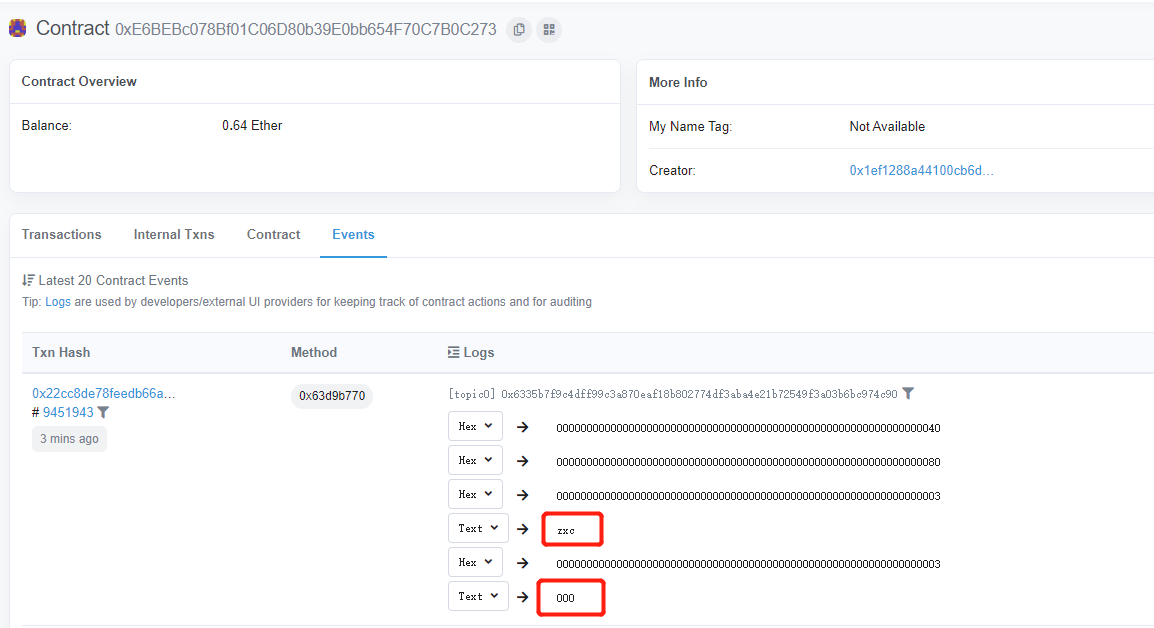This screenshot has height=628, width=1154.
Task: Click the More Info heading
Action: [678, 82]
